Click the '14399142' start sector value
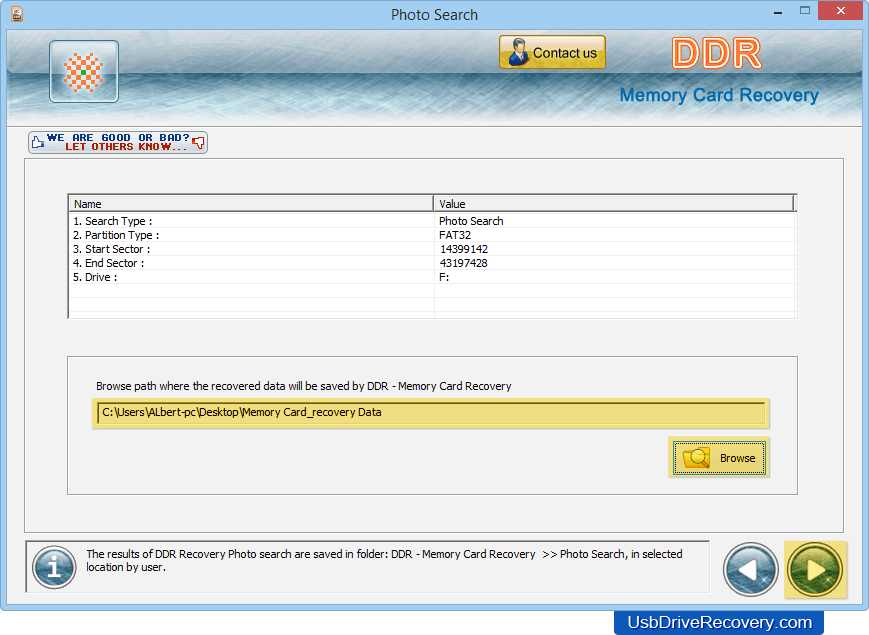 [464, 249]
